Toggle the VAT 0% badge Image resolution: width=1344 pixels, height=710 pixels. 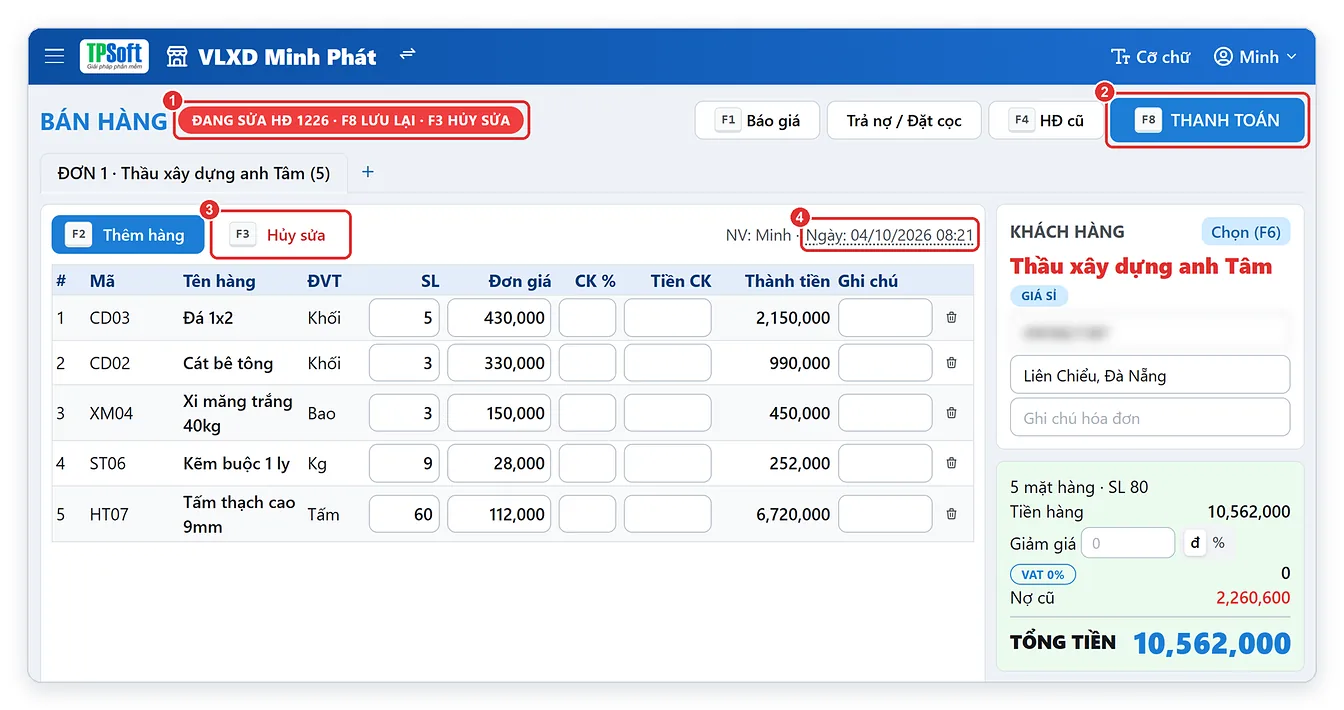[1043, 574]
